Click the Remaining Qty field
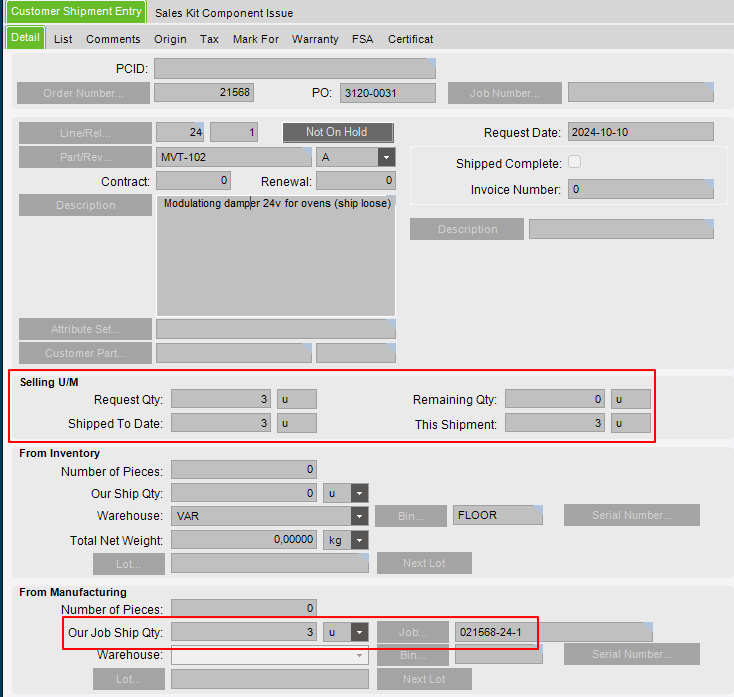The width and height of the screenshot is (734, 697). pos(555,399)
